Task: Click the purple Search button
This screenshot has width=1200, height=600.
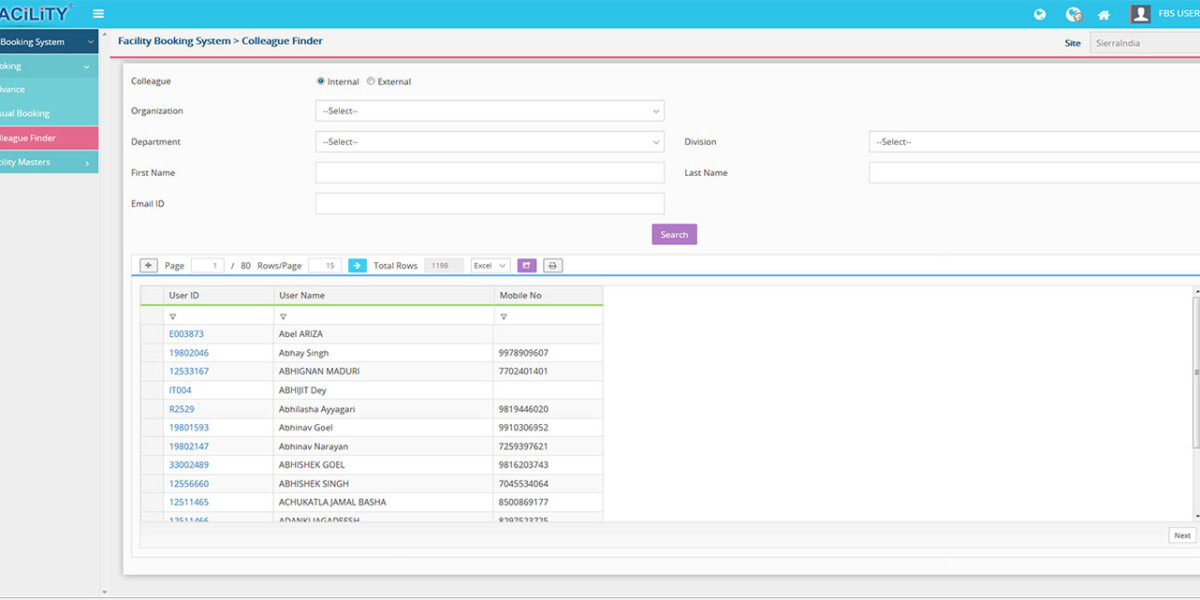Action: pyautogui.click(x=674, y=235)
